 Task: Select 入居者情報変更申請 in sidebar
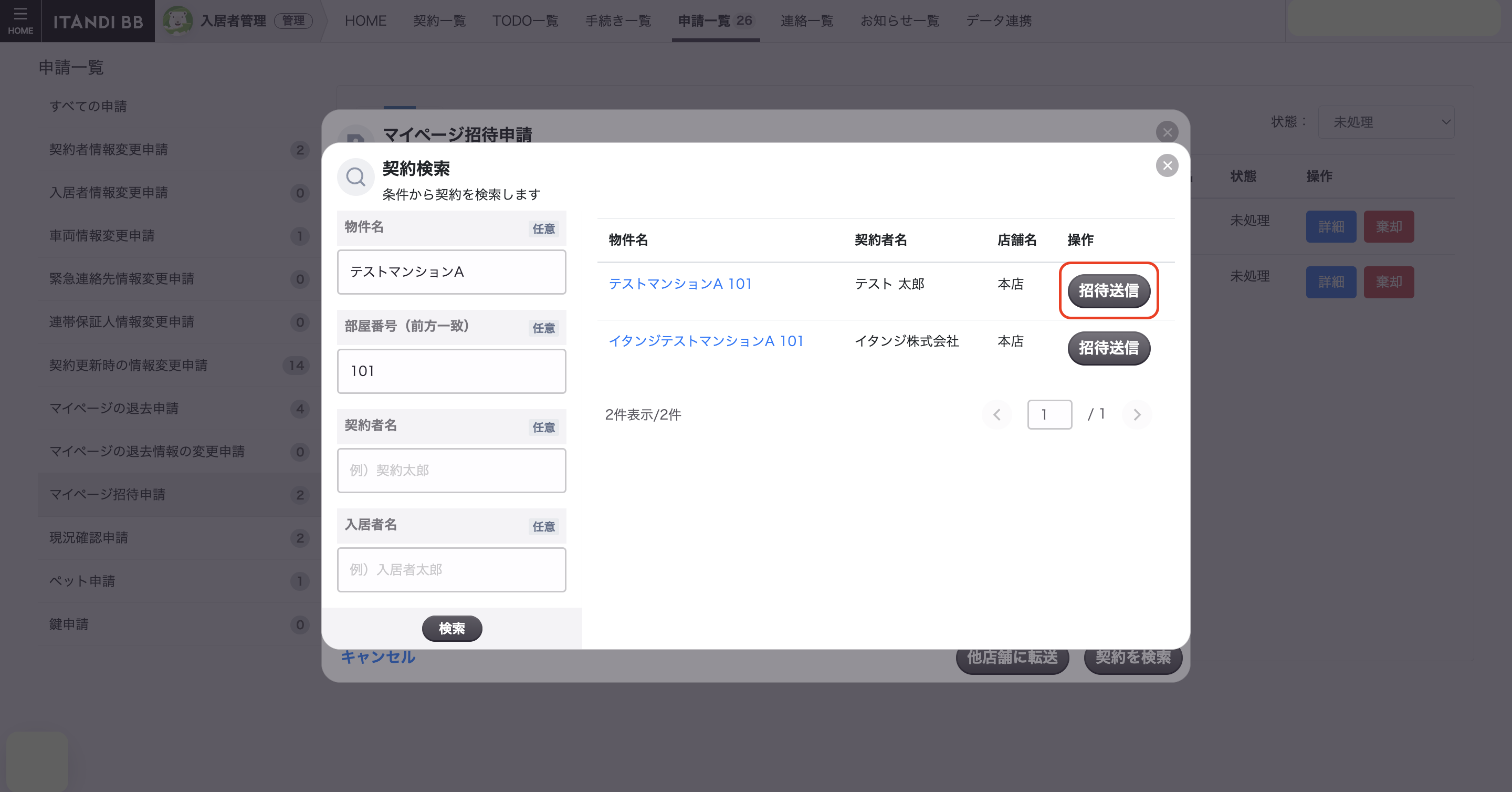179,193
